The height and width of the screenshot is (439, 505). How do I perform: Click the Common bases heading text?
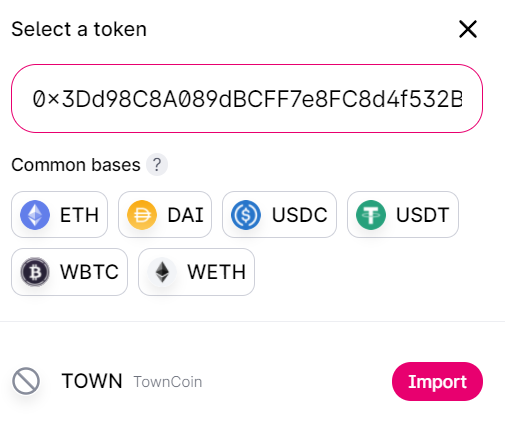click(x=76, y=165)
